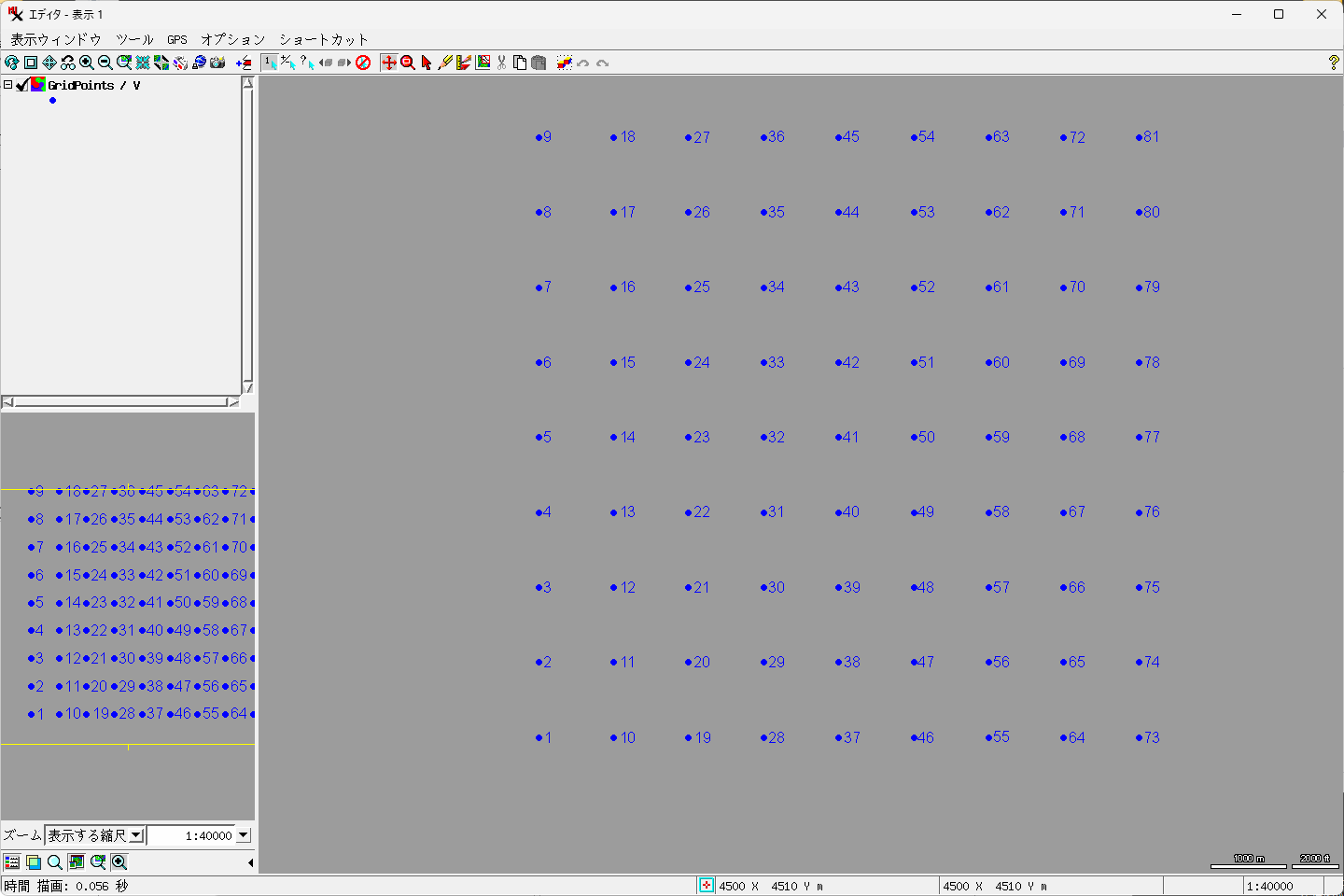
Task: Select the scissors cut tool
Action: click(501, 63)
